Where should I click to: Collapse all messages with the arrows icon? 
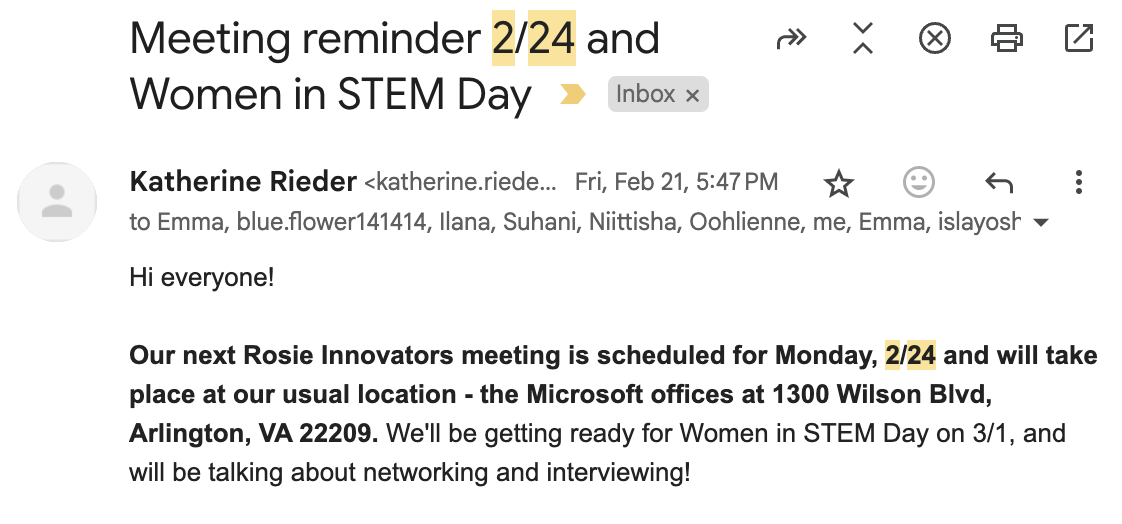862,39
